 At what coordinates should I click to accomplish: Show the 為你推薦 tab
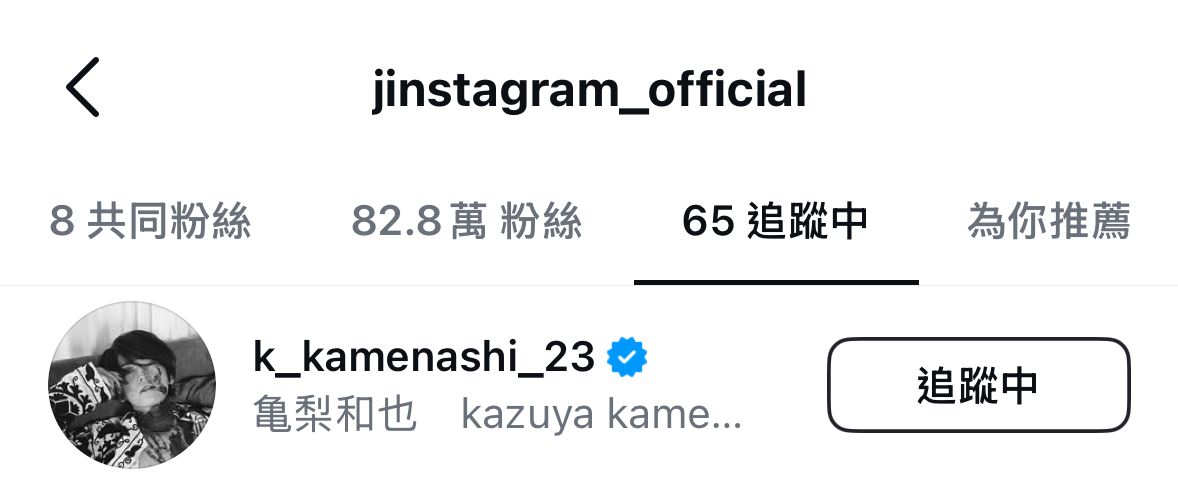(1049, 222)
